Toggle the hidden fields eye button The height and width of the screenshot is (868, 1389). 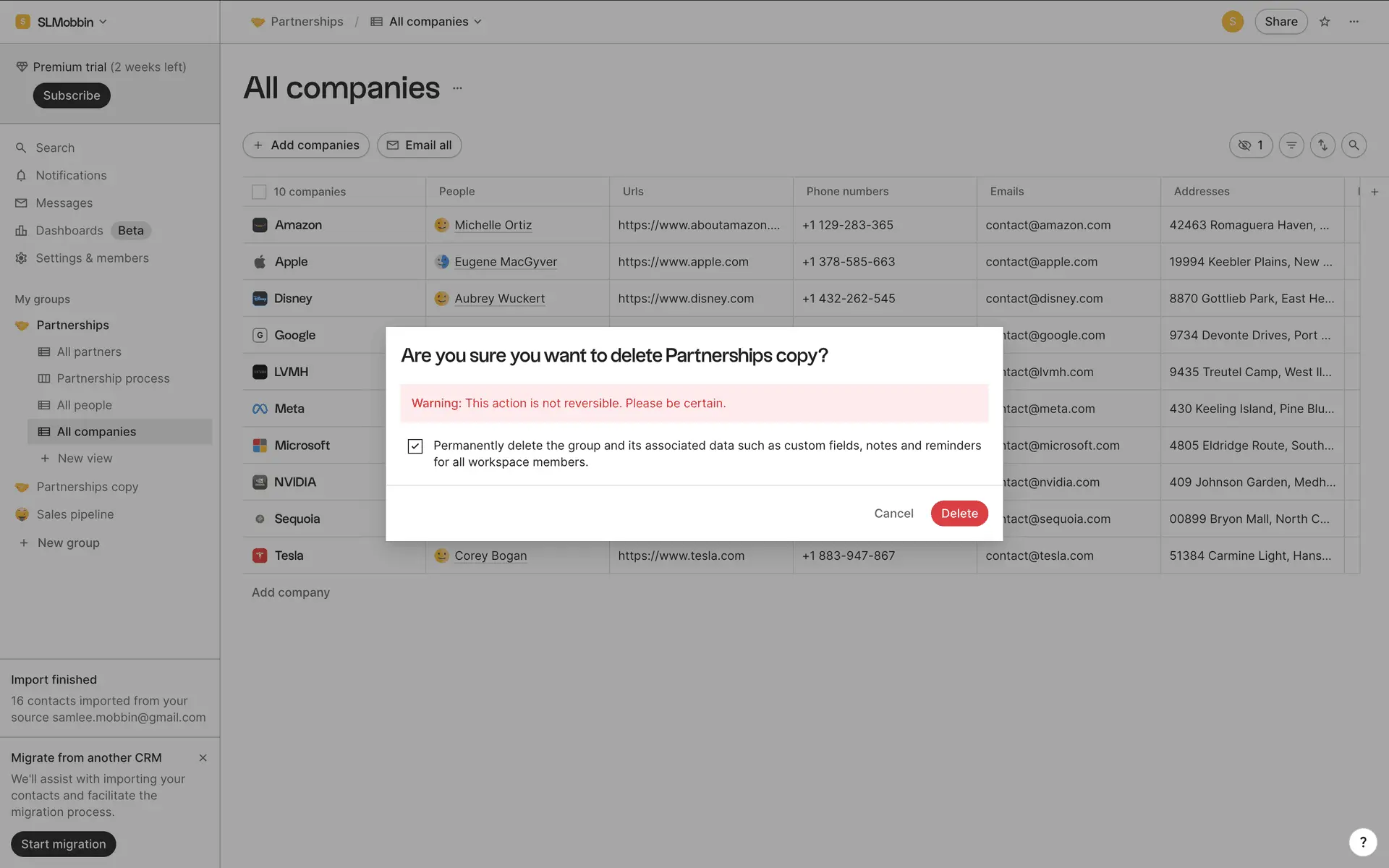click(x=1251, y=145)
